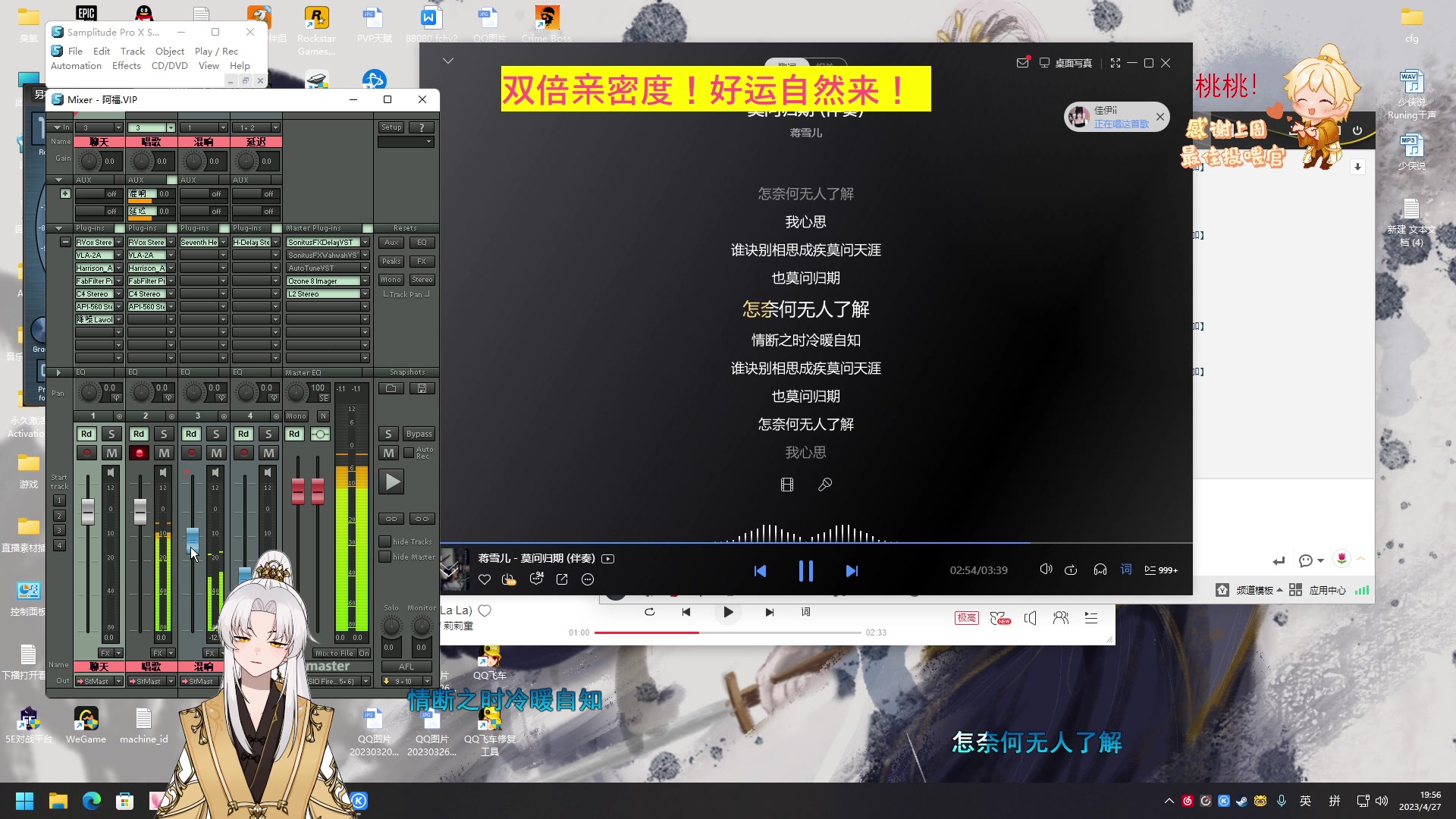Open the Seventh Heaven plug-in dropdown on channel 3

click(x=223, y=243)
